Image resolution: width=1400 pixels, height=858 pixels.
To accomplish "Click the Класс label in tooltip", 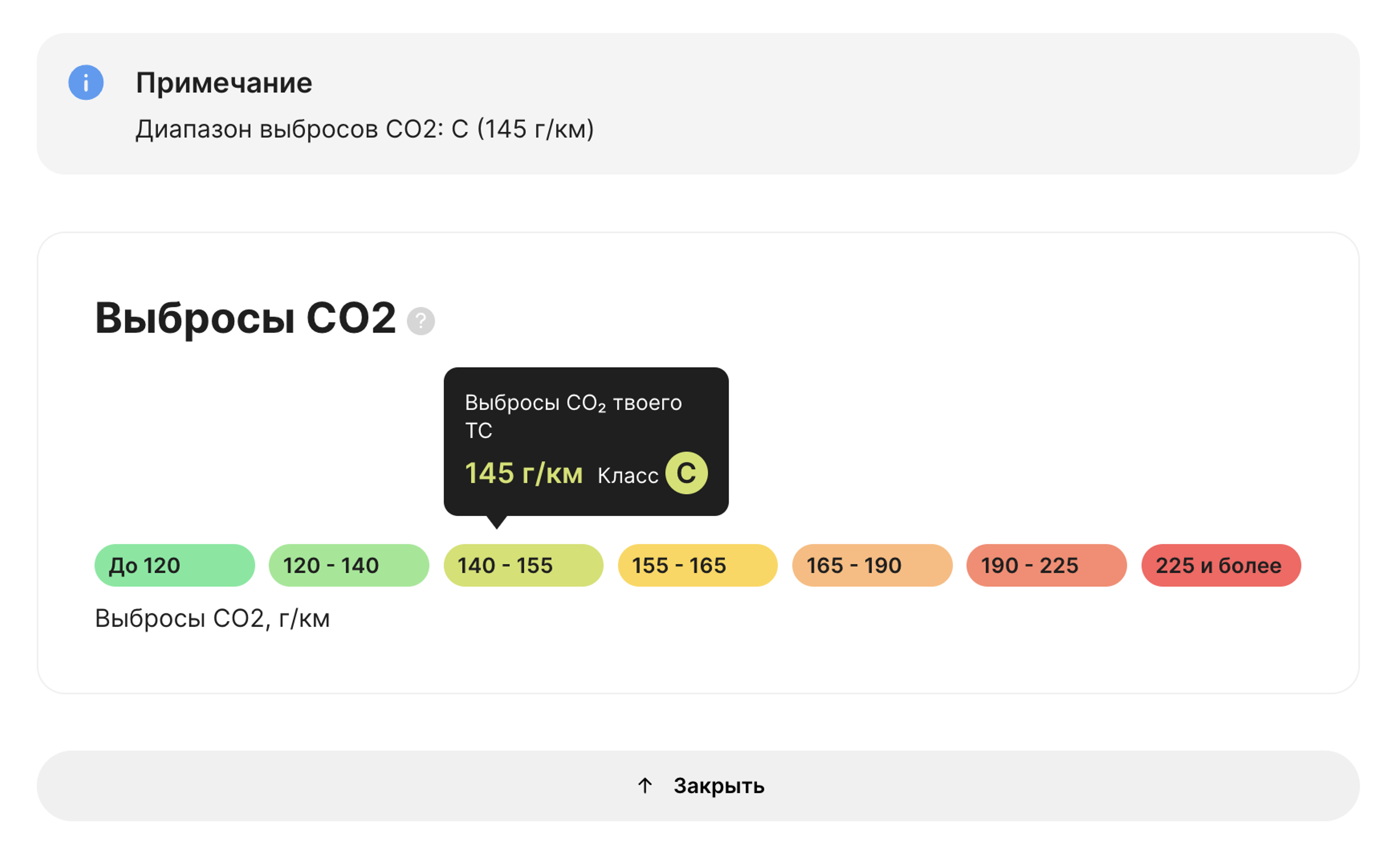I will pyautogui.click(x=627, y=475).
